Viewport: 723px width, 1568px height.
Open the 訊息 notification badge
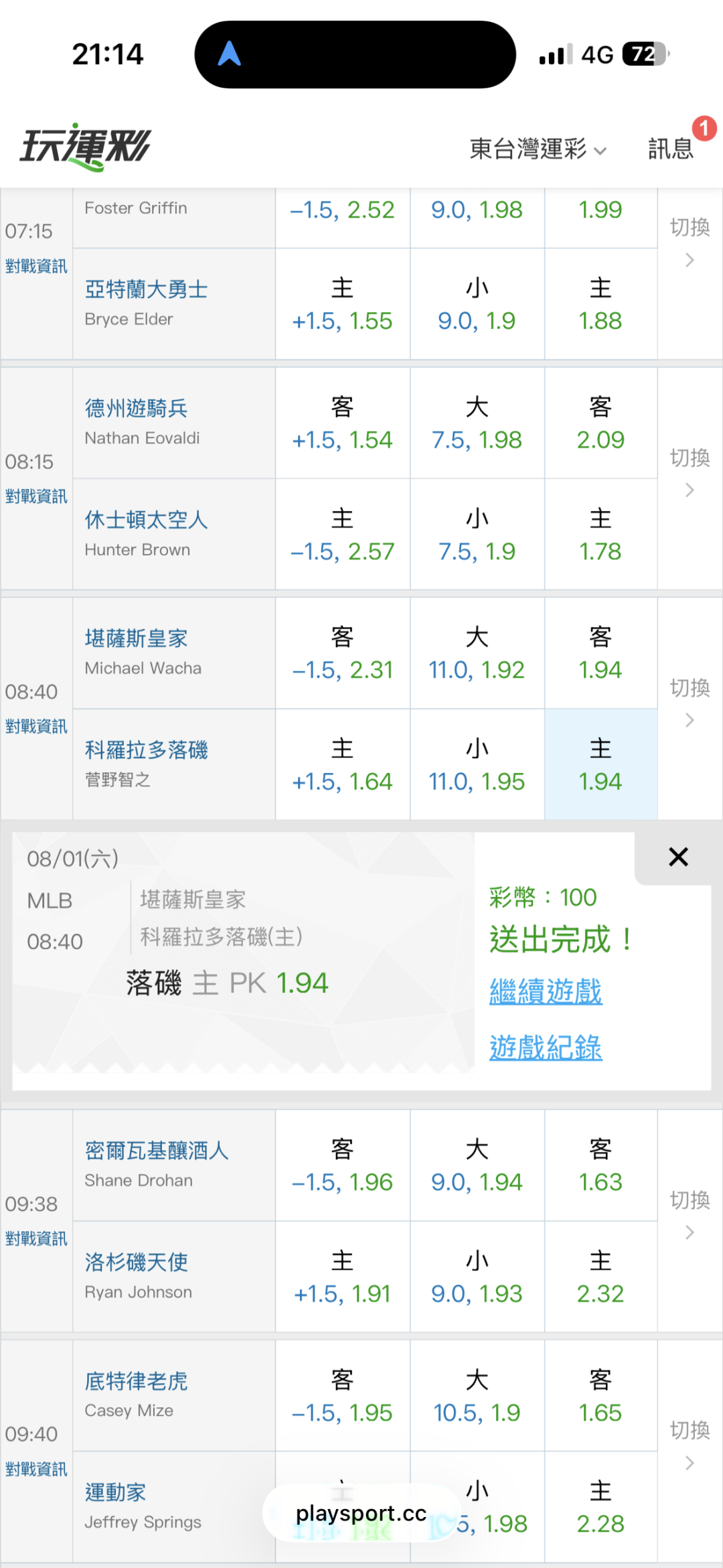tap(704, 128)
